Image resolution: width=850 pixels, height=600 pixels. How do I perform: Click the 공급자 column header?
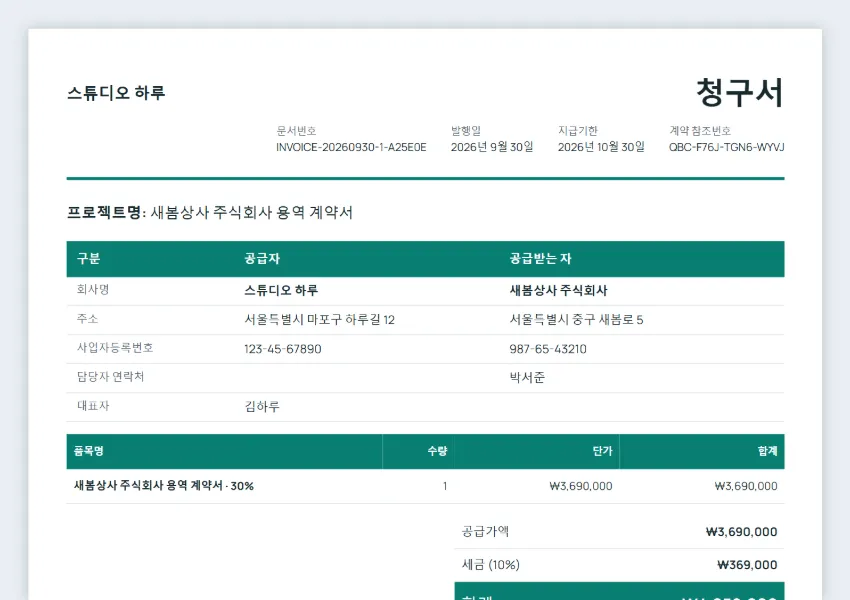click(262, 259)
